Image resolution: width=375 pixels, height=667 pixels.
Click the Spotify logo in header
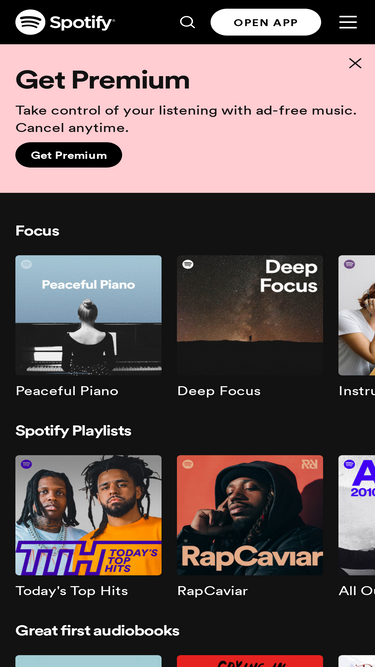65,22
